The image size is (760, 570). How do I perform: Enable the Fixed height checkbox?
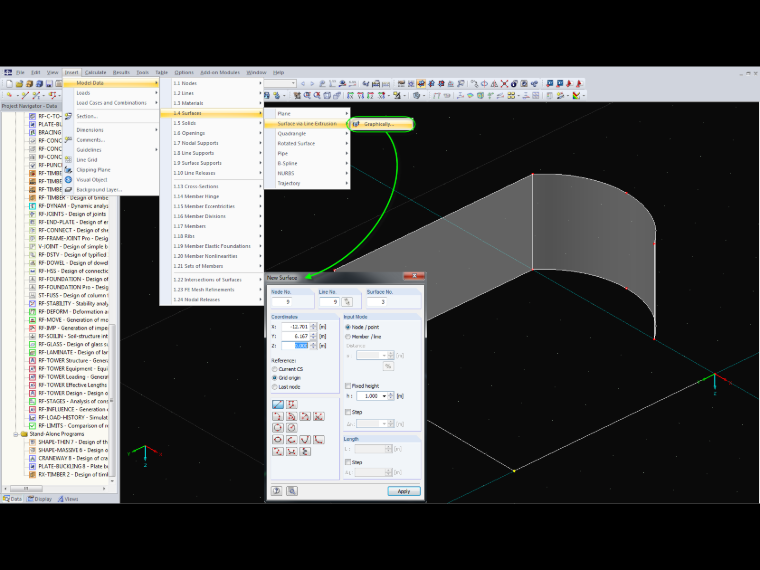coord(348,386)
